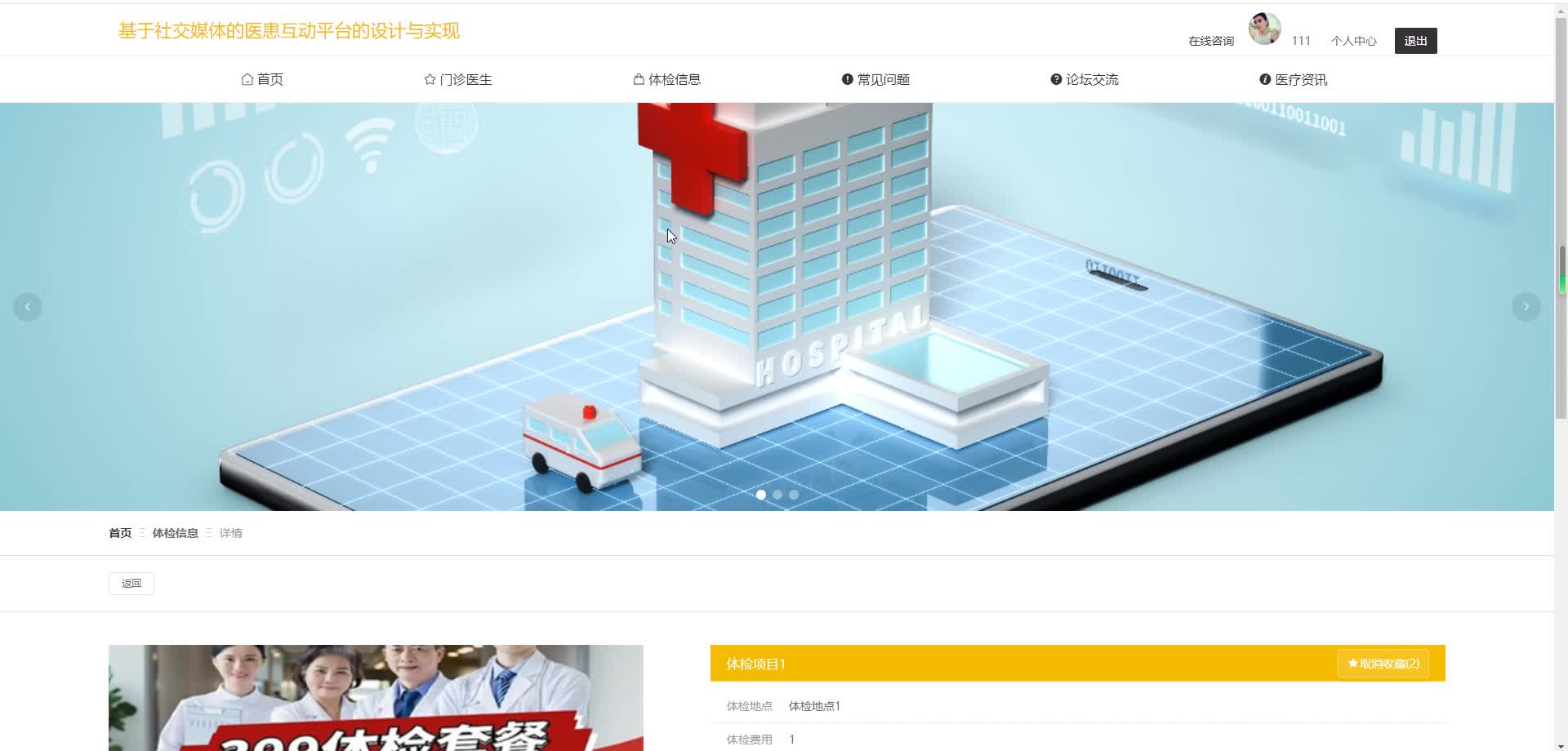Select the second carousel indicator dot
The width and height of the screenshot is (1568, 751).
pos(777,495)
